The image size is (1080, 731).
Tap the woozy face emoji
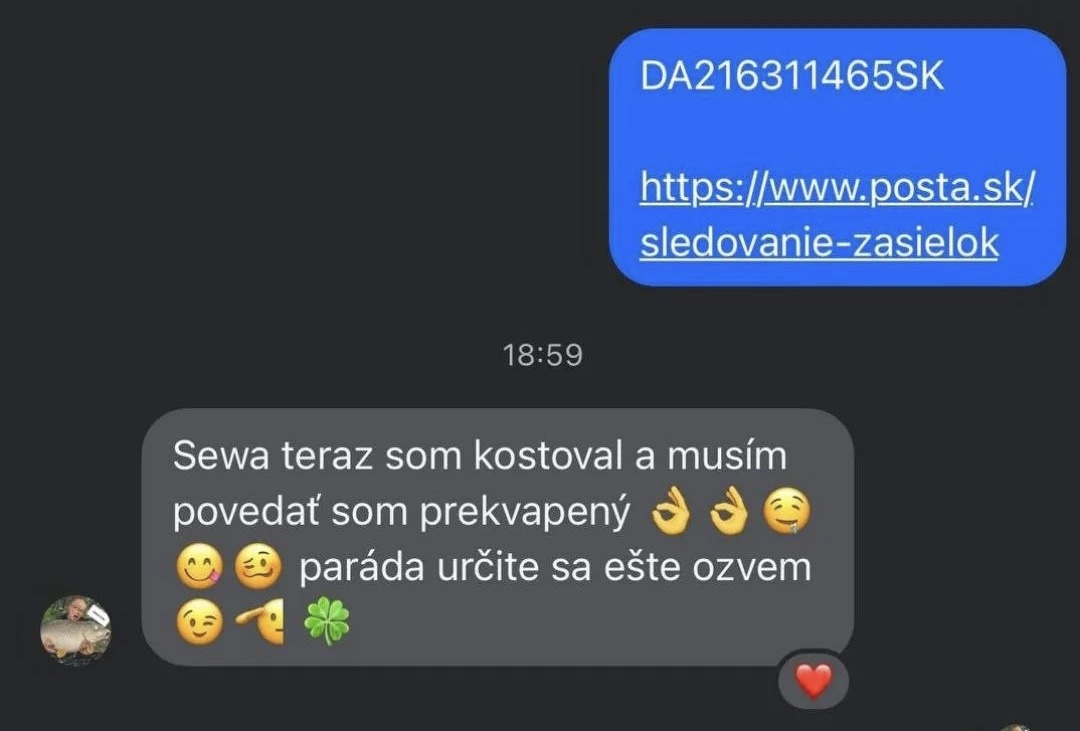pos(258,567)
